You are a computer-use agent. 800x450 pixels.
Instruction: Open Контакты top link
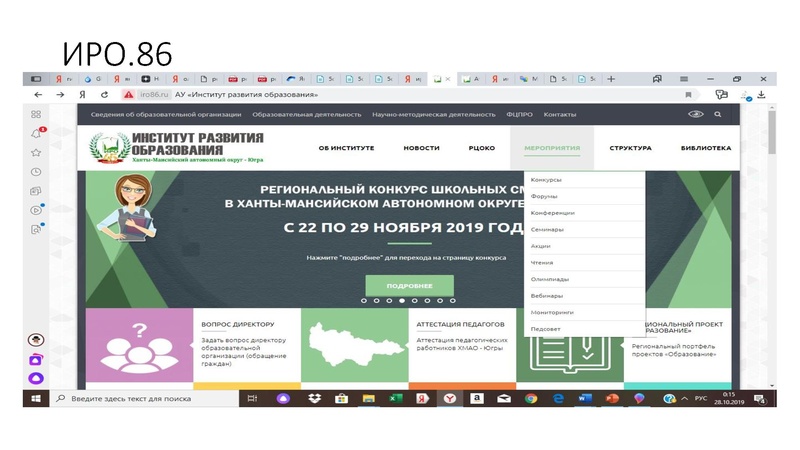(560, 114)
